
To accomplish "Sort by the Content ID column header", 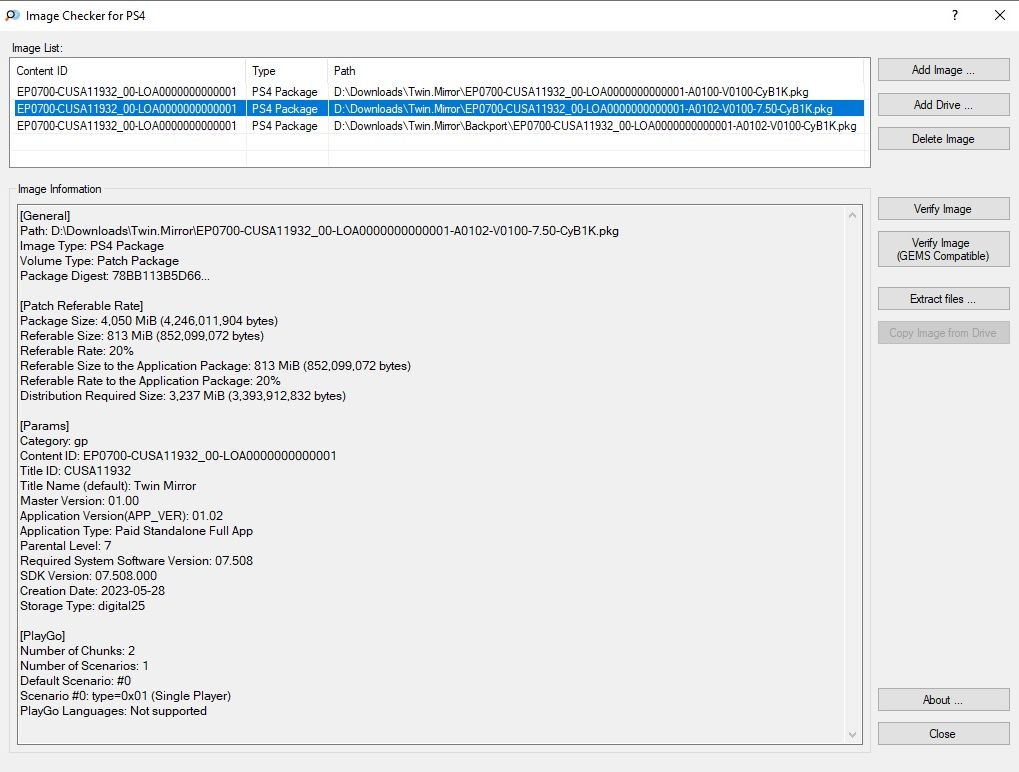I will (x=128, y=71).
